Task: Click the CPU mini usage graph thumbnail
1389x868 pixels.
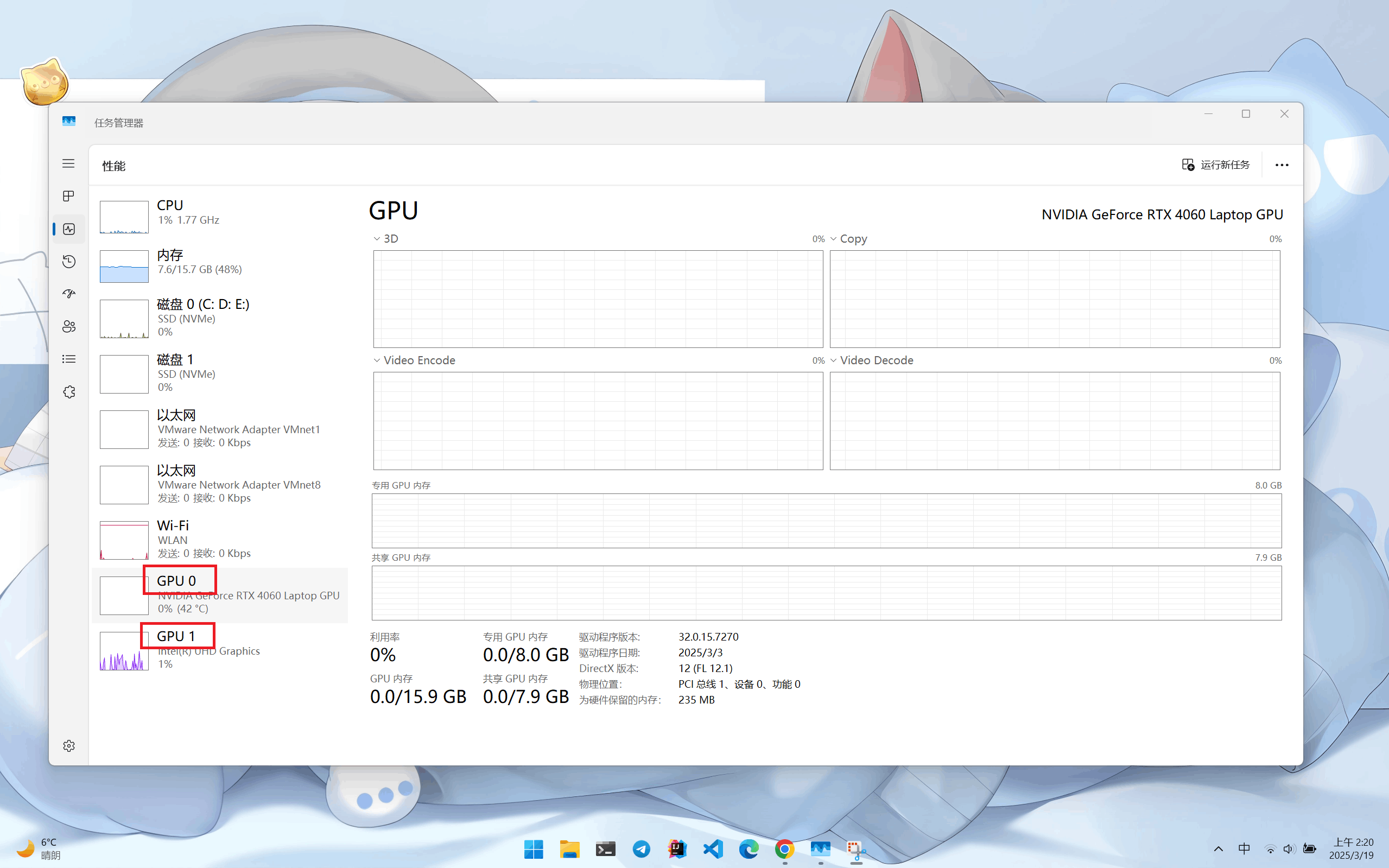Action: coord(124,217)
